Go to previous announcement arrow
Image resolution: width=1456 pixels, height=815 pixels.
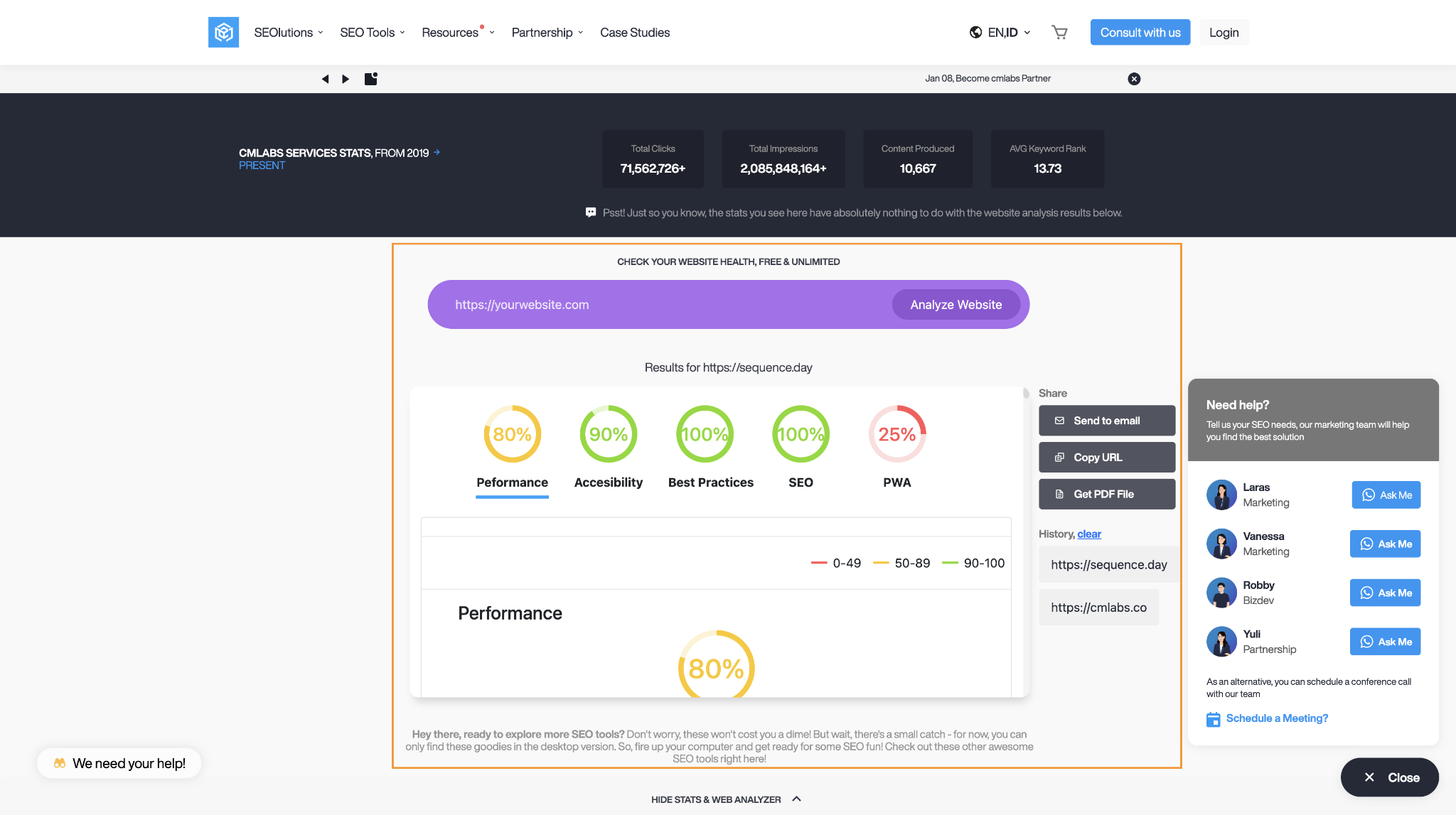(x=325, y=79)
